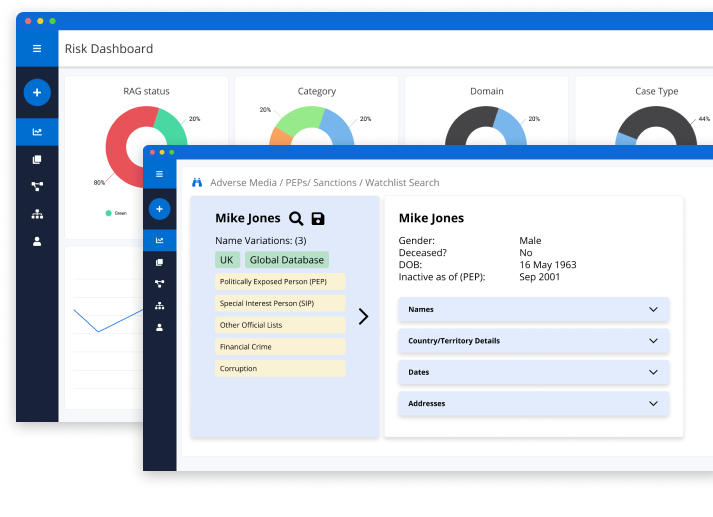Open the Addresses dropdown section
Image resolution: width=713 pixels, height=517 pixels.
click(533, 404)
